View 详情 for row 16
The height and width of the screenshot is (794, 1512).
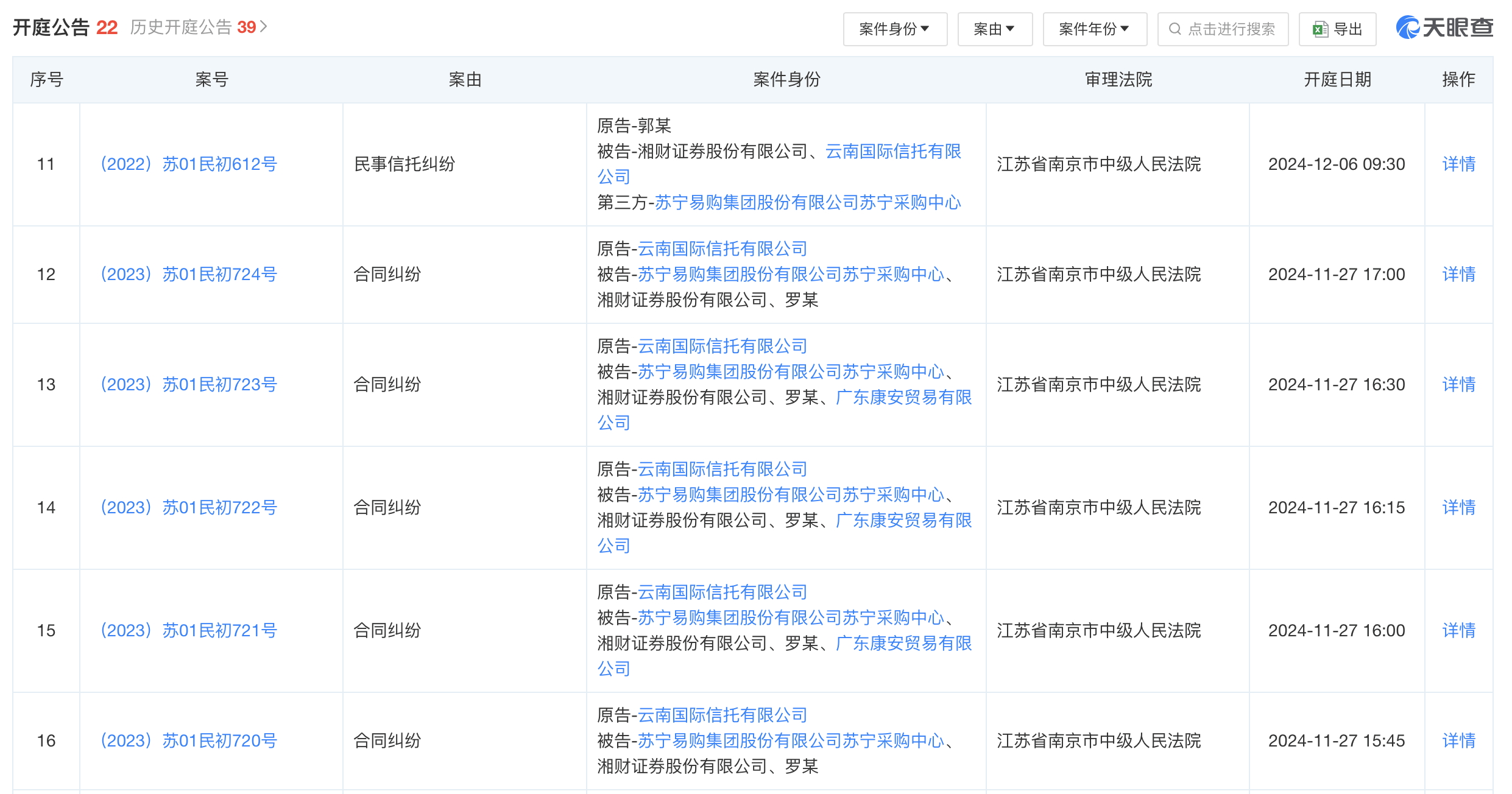(x=1458, y=740)
